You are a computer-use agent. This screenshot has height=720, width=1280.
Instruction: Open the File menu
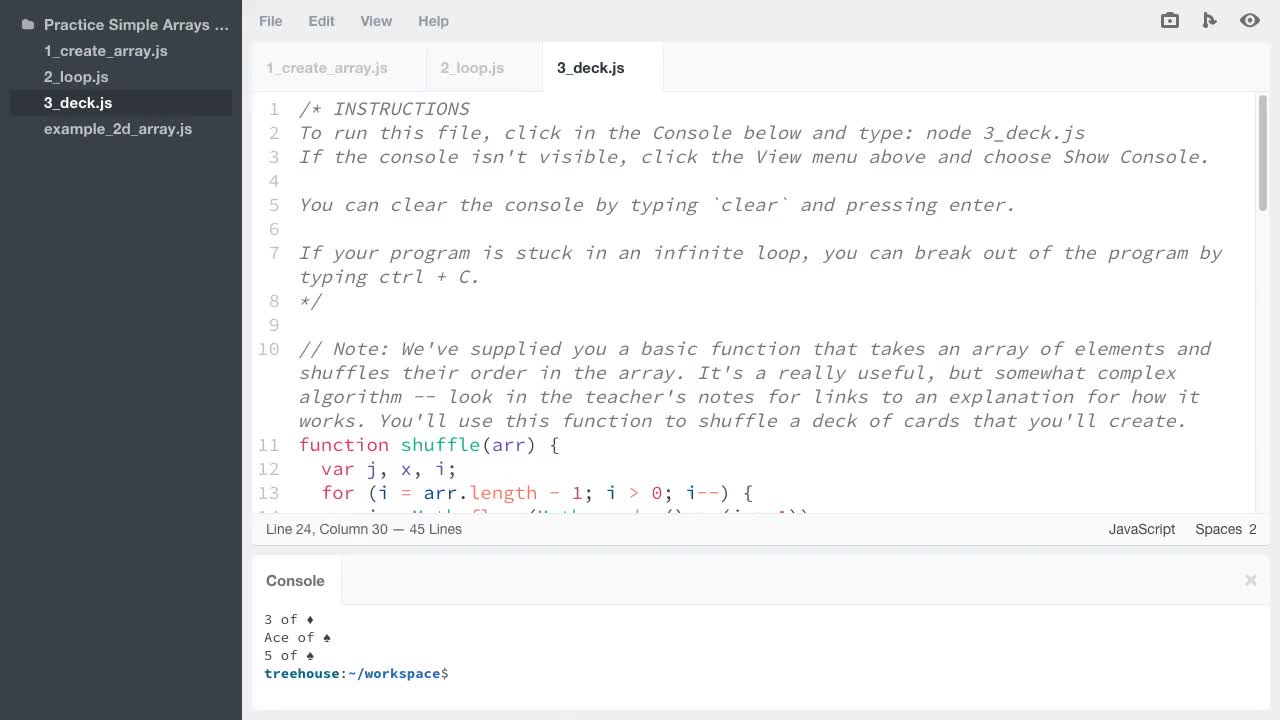tap(270, 21)
